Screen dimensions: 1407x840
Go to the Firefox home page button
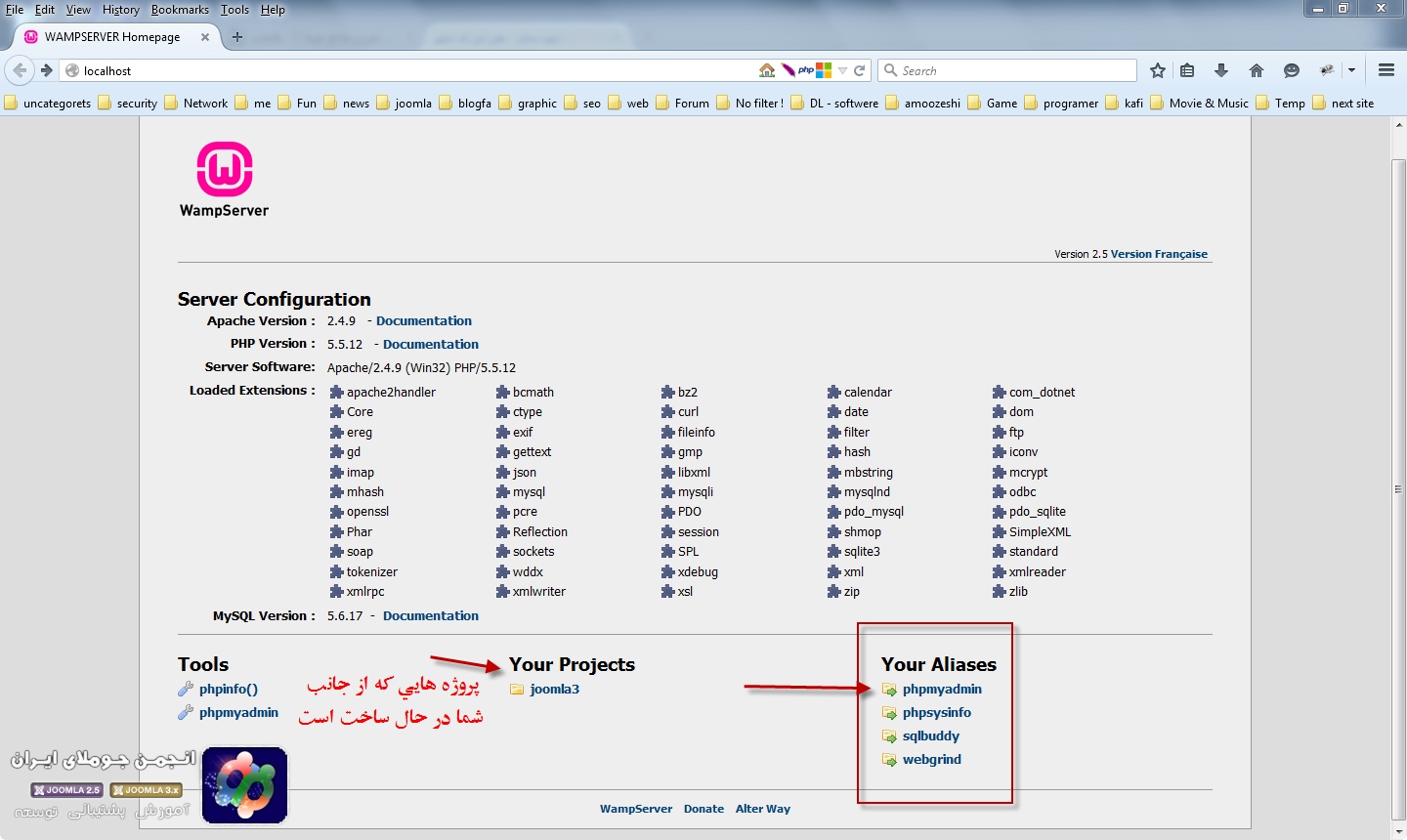(1257, 70)
